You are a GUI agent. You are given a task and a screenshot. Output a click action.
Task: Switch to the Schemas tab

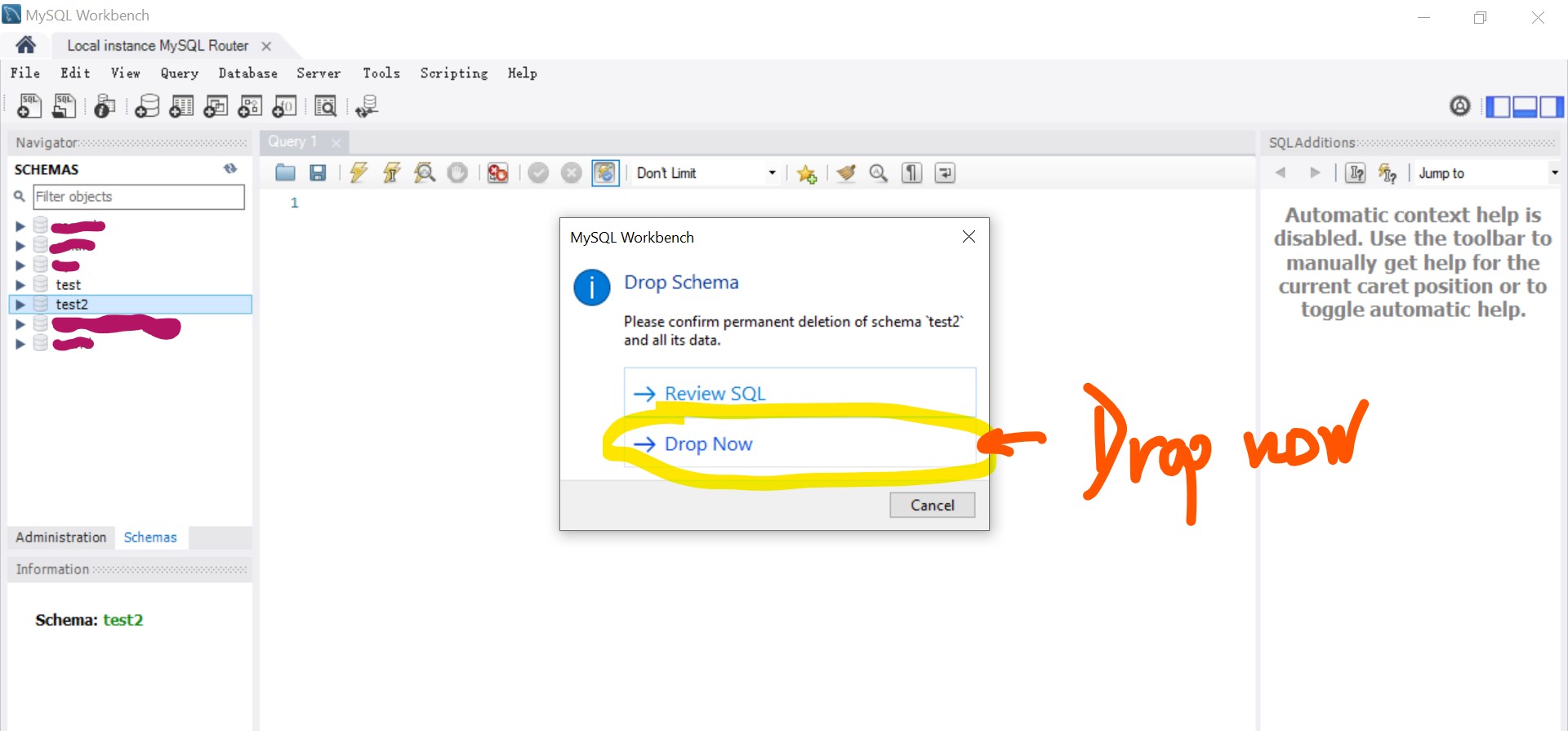150,537
